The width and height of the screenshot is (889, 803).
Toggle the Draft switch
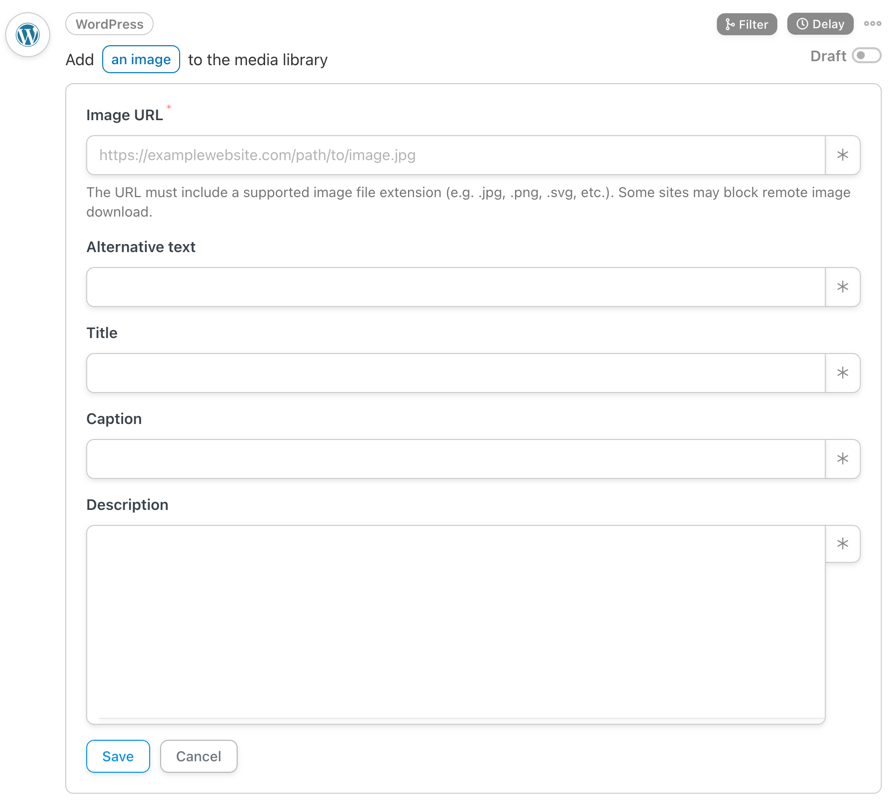click(x=866, y=56)
